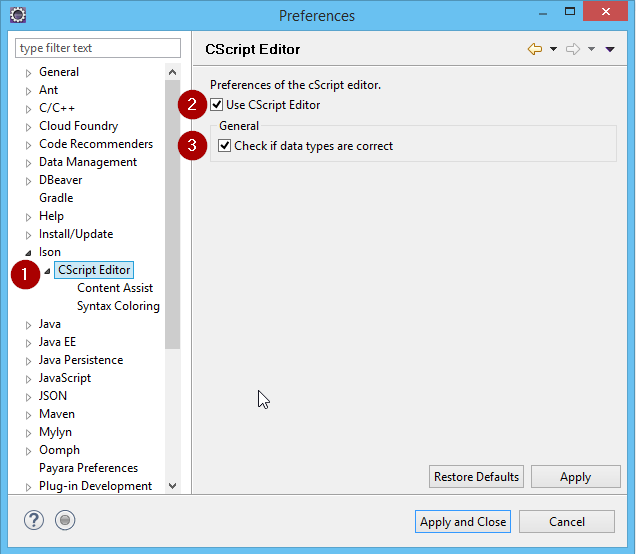Open the Syntax Coloring preferences page

coord(118,306)
